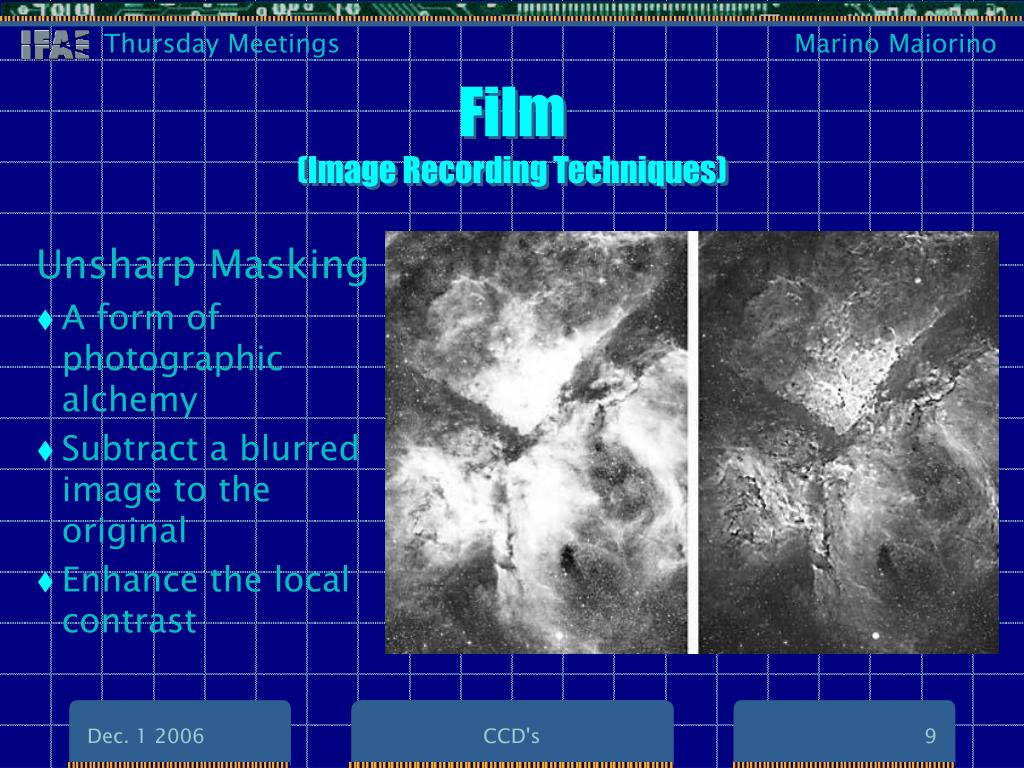
Task: Select the '(Image Recording Techniques)' subtitle
Action: 513,170
